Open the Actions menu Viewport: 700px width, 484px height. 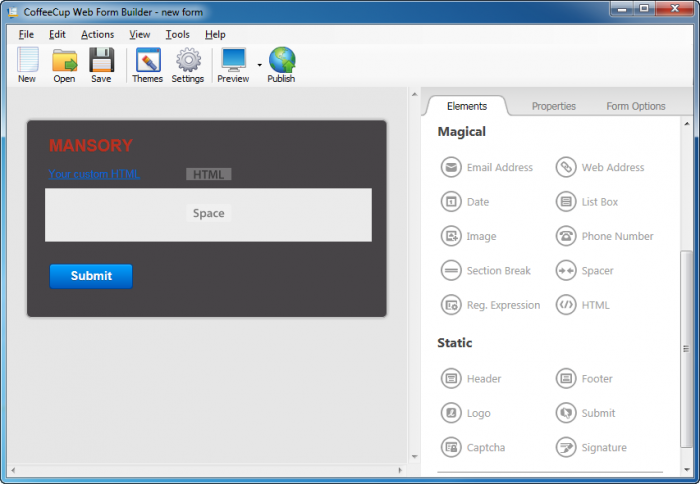coord(98,34)
